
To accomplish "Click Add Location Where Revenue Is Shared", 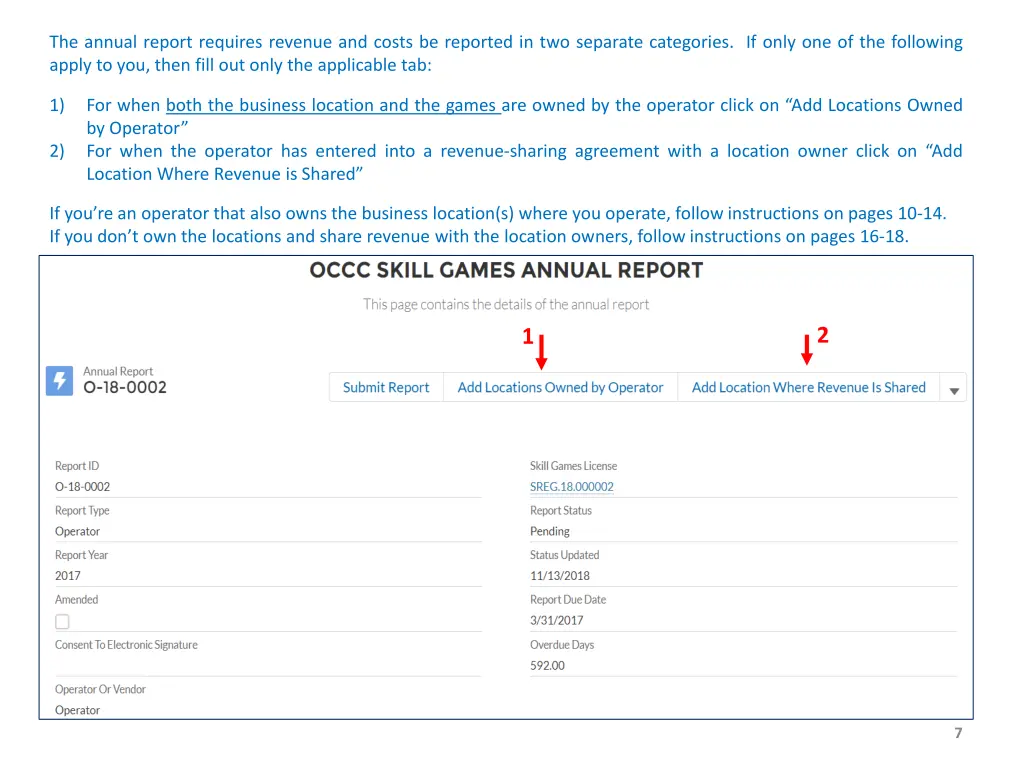I will tap(808, 387).
